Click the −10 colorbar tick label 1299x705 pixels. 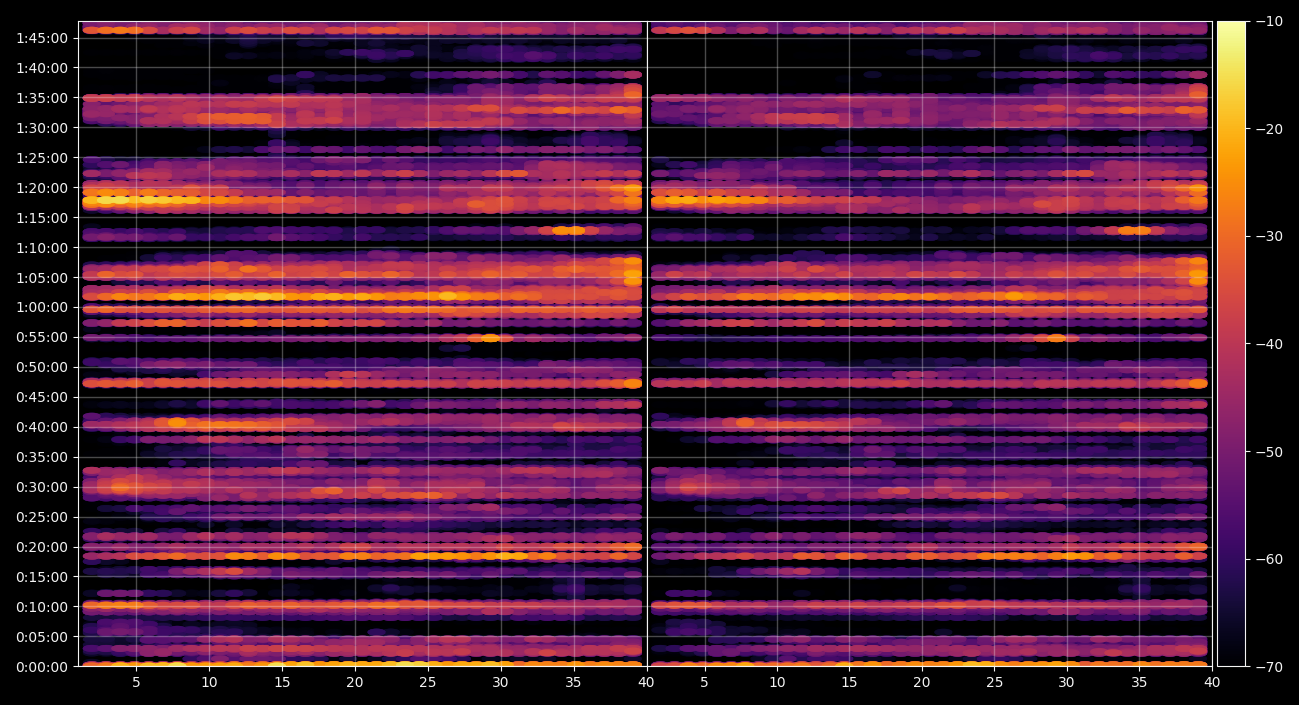coord(1270,21)
